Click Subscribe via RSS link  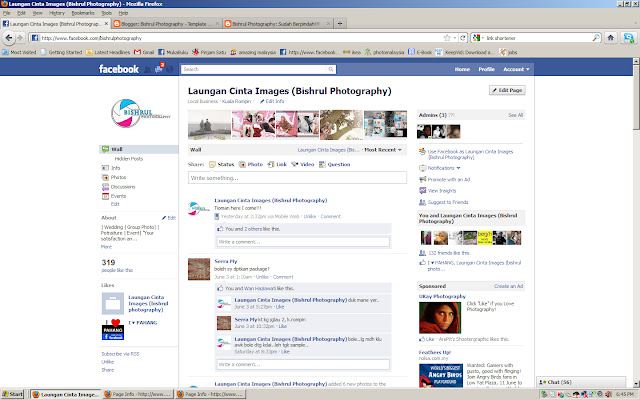click(120, 354)
